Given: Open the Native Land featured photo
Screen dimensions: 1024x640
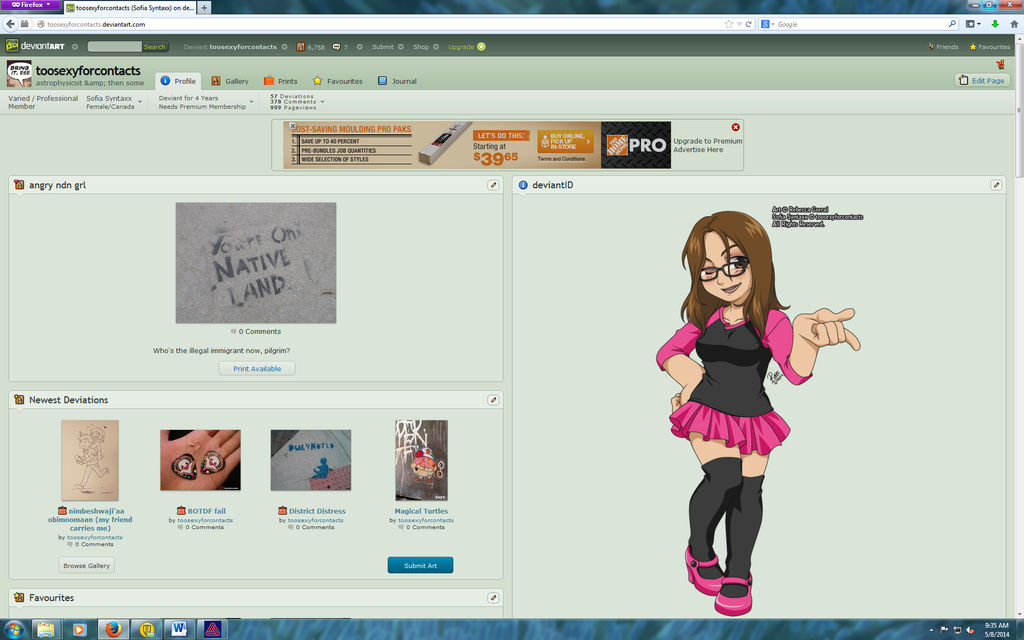Looking at the screenshot, I should point(256,263).
